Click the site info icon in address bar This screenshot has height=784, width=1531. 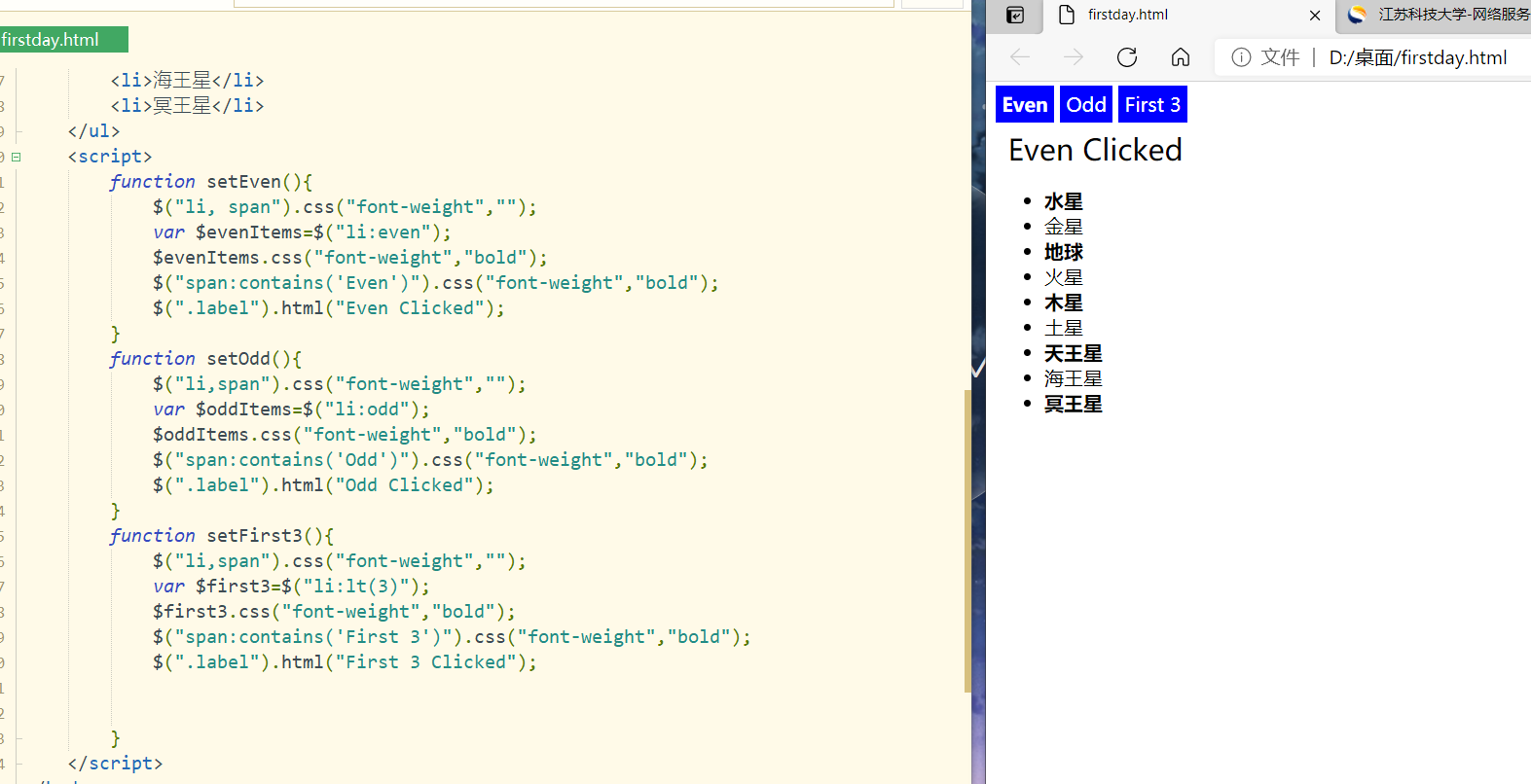click(1241, 57)
